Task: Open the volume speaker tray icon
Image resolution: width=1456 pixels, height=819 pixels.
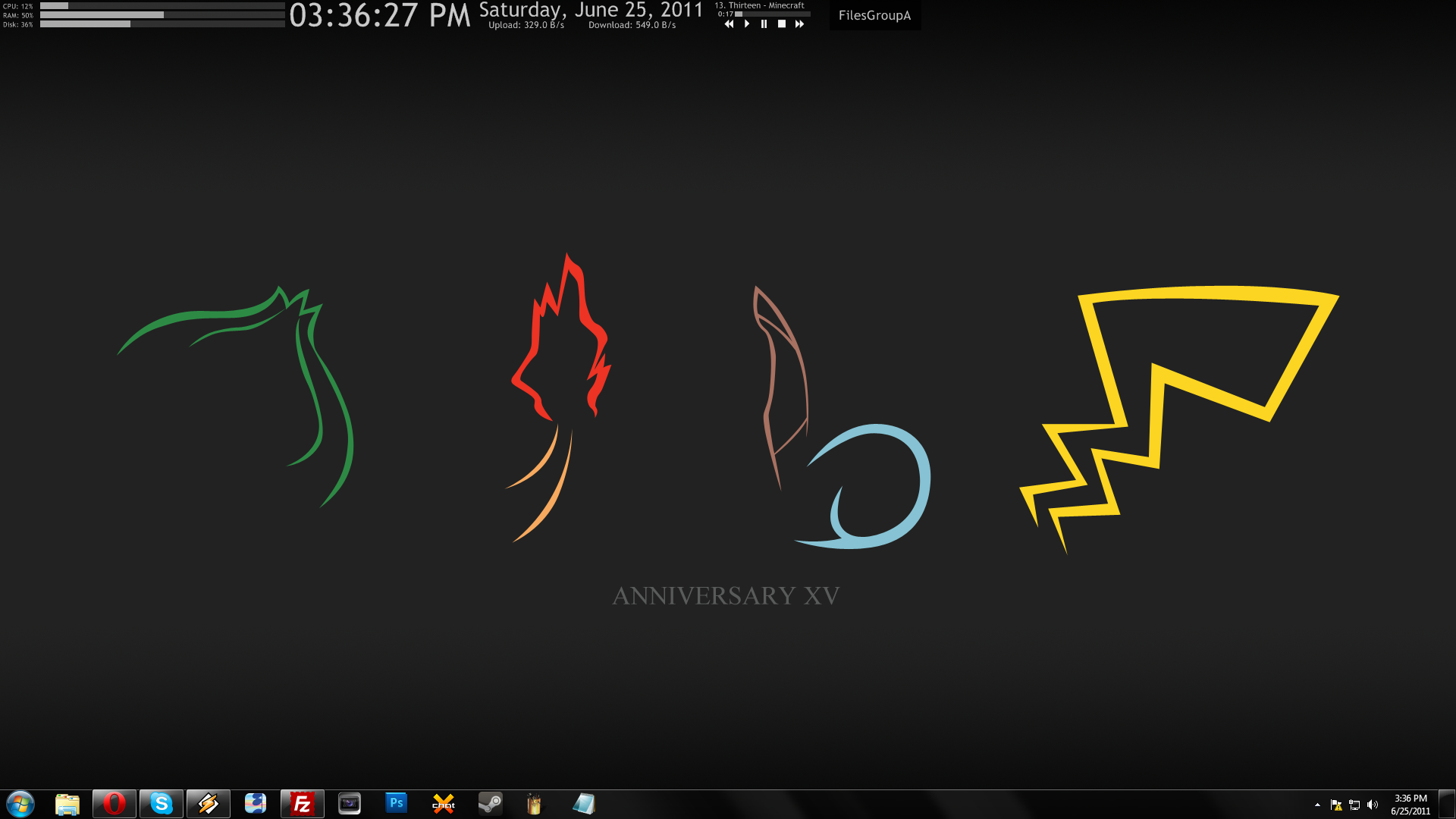Action: (1373, 805)
